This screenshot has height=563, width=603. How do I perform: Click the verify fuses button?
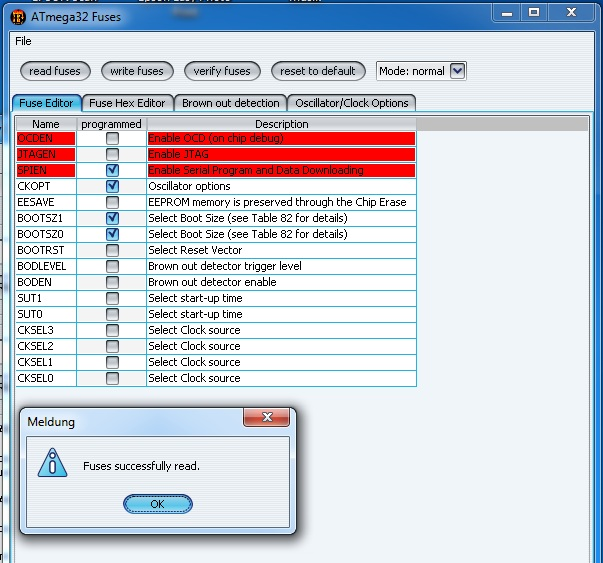click(222, 71)
